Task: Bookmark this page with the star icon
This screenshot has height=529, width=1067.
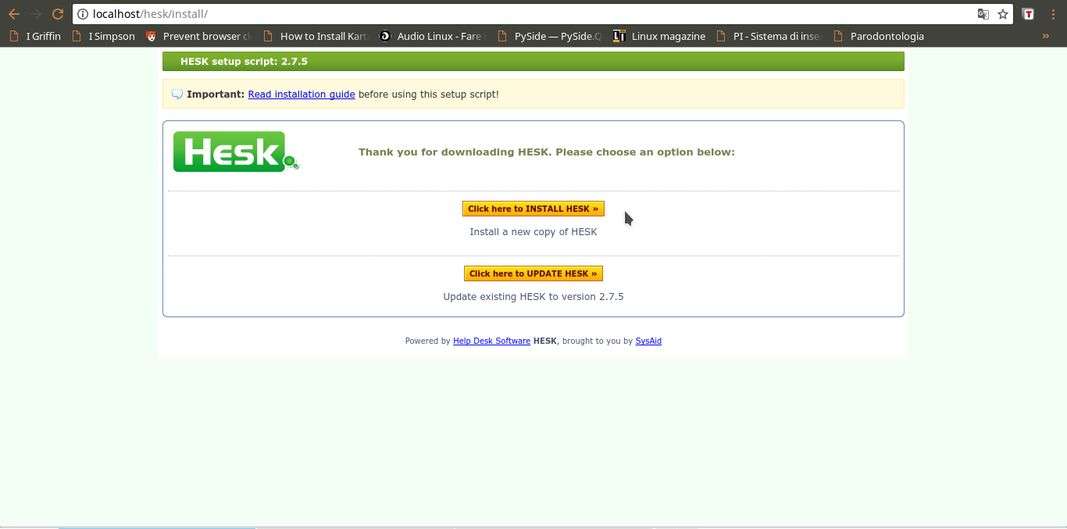Action: coord(1002,14)
